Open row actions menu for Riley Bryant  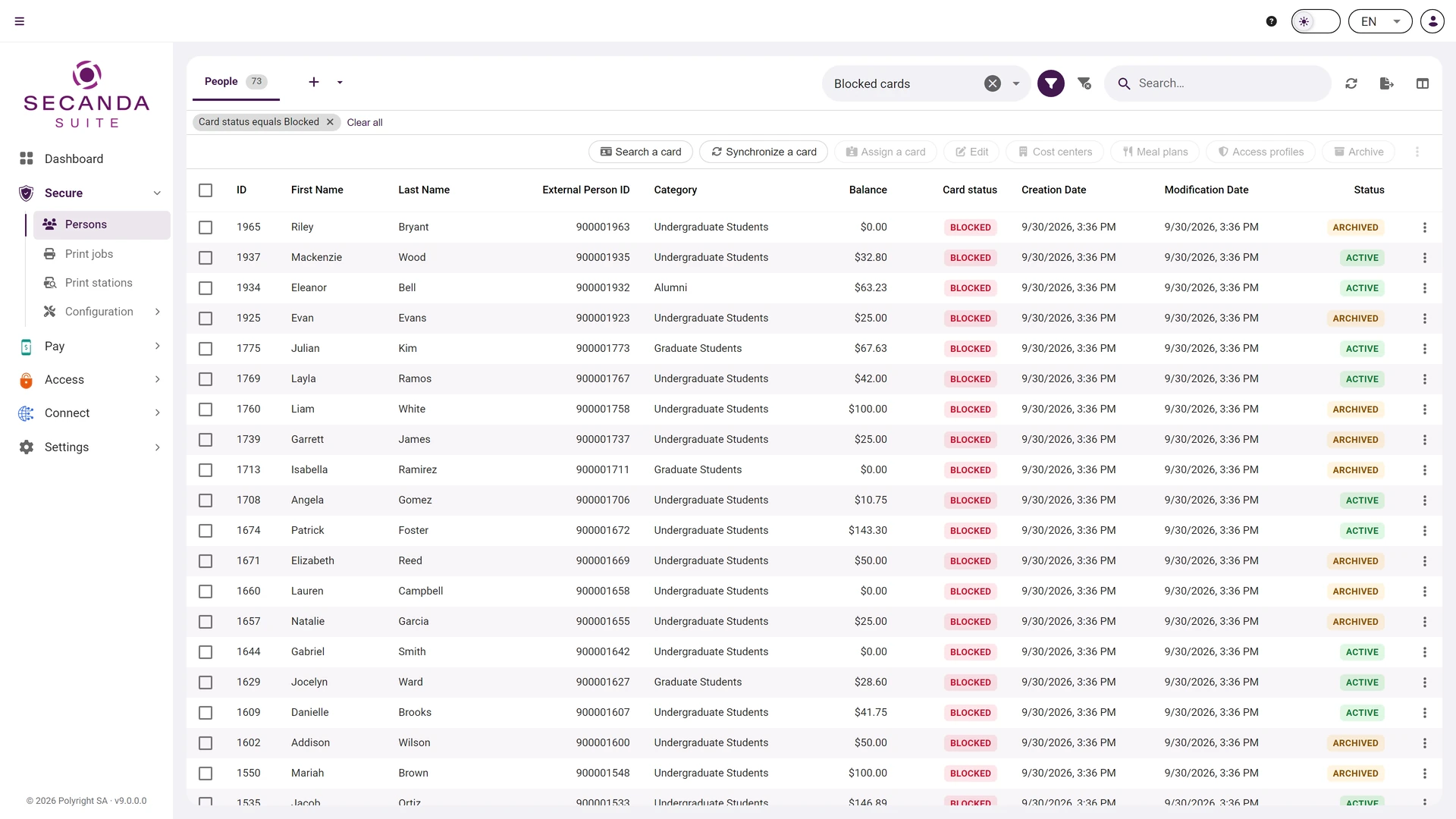coord(1425,227)
